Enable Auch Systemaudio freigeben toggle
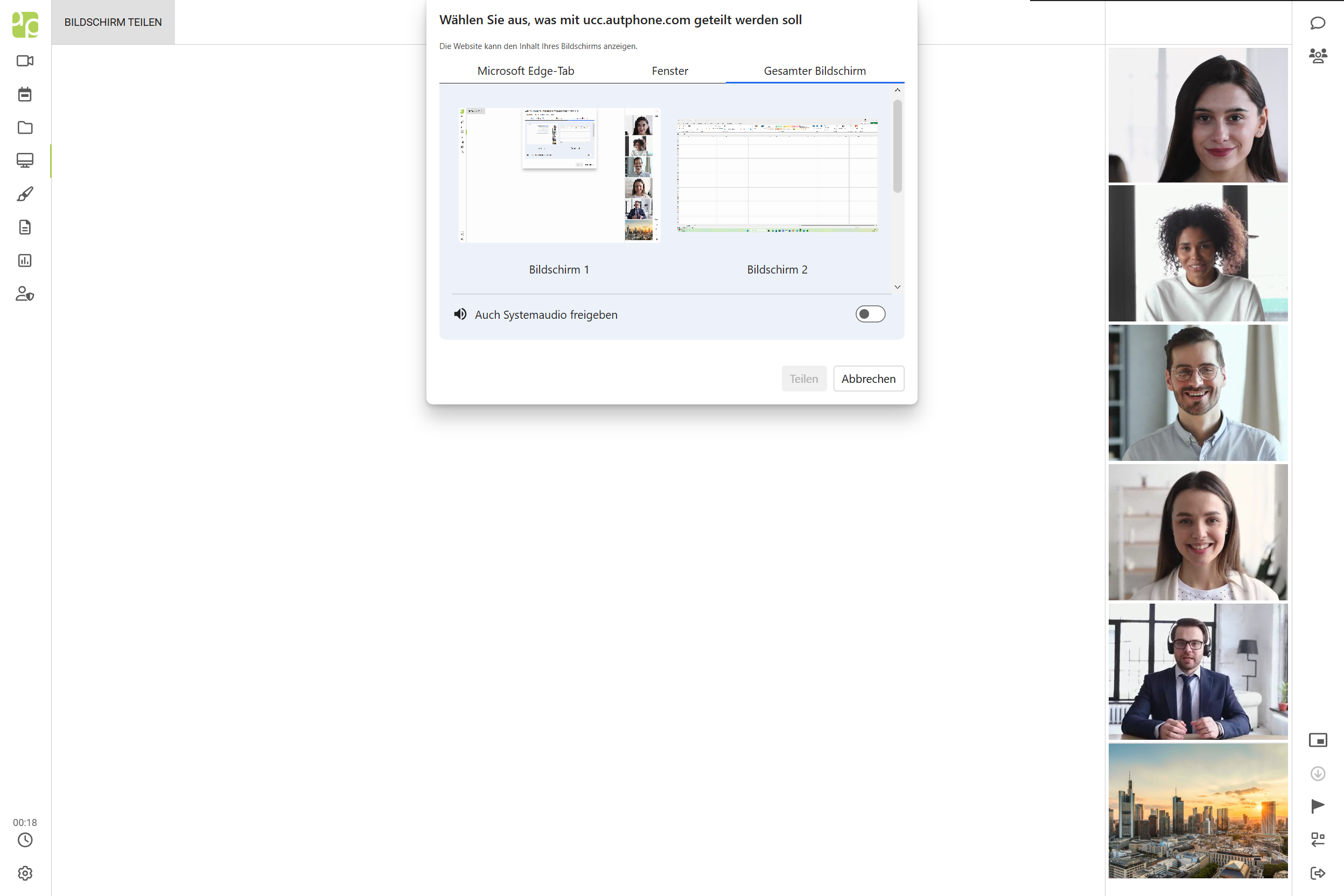This screenshot has height=896, width=1344. (x=870, y=314)
